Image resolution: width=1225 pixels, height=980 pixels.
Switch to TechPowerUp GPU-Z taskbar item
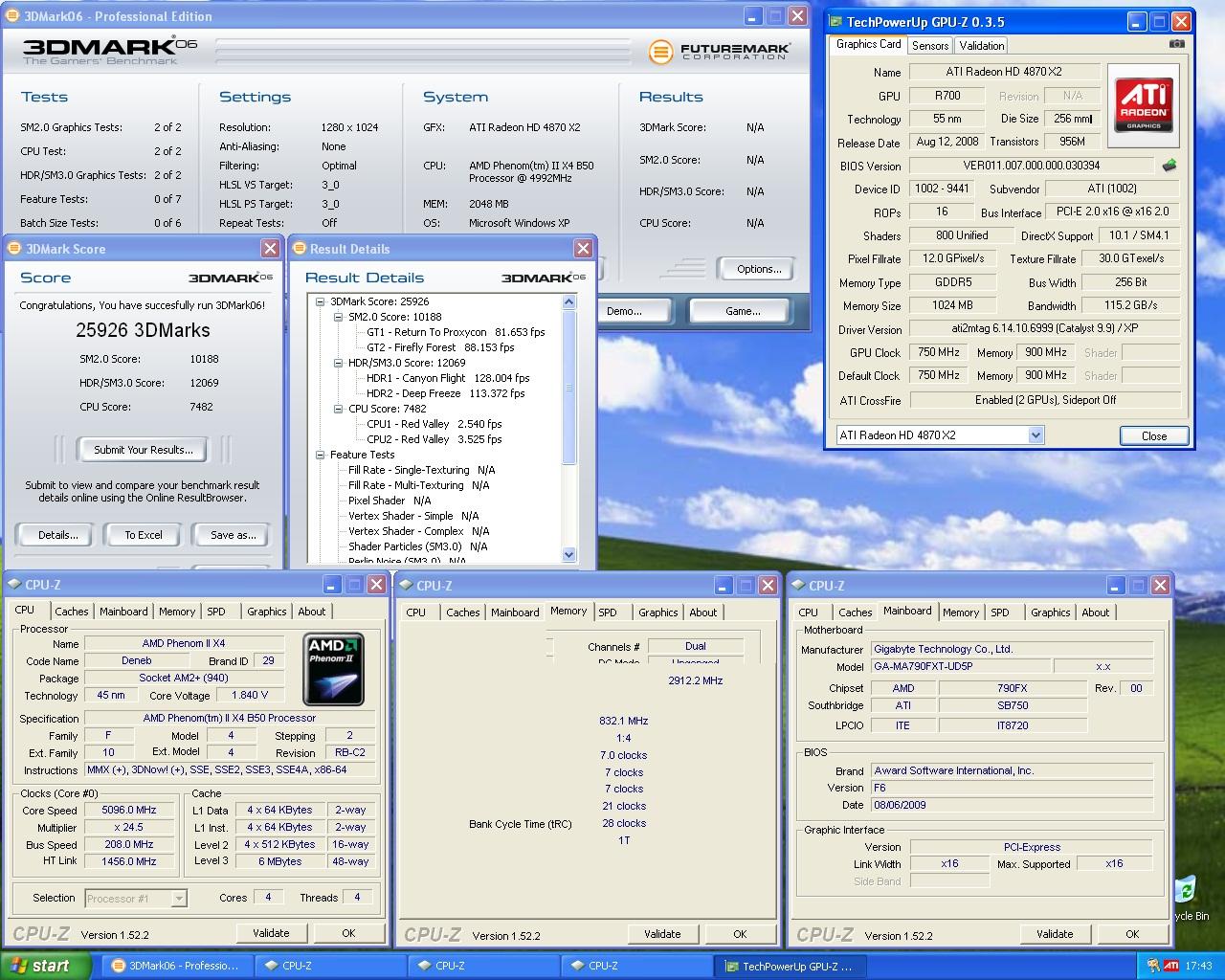pyautogui.click(x=790, y=966)
